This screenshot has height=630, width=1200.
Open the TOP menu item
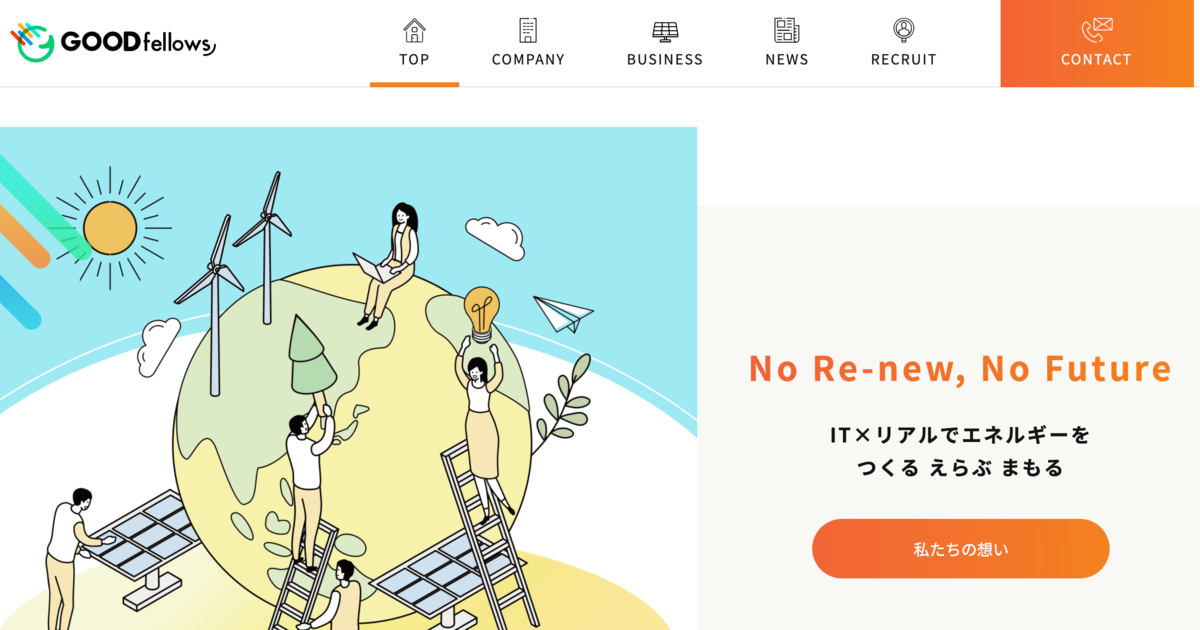tap(414, 44)
